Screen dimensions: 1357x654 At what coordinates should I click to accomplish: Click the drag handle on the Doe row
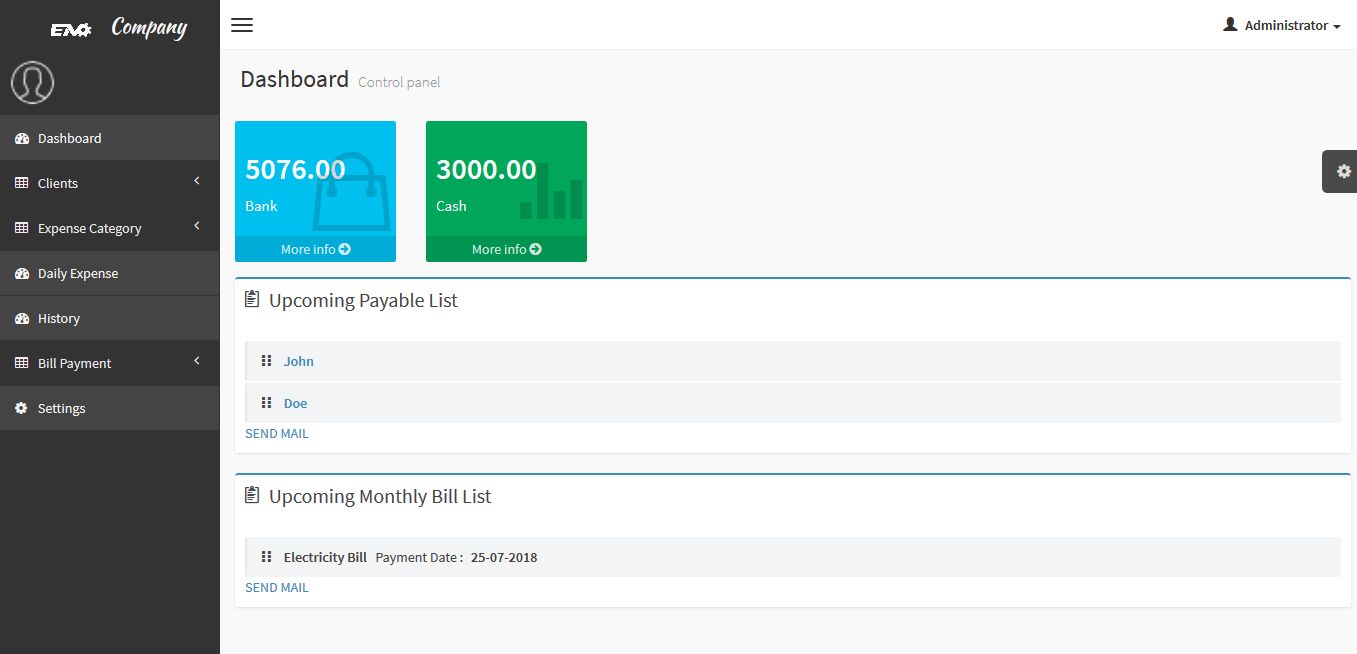pyautogui.click(x=266, y=403)
